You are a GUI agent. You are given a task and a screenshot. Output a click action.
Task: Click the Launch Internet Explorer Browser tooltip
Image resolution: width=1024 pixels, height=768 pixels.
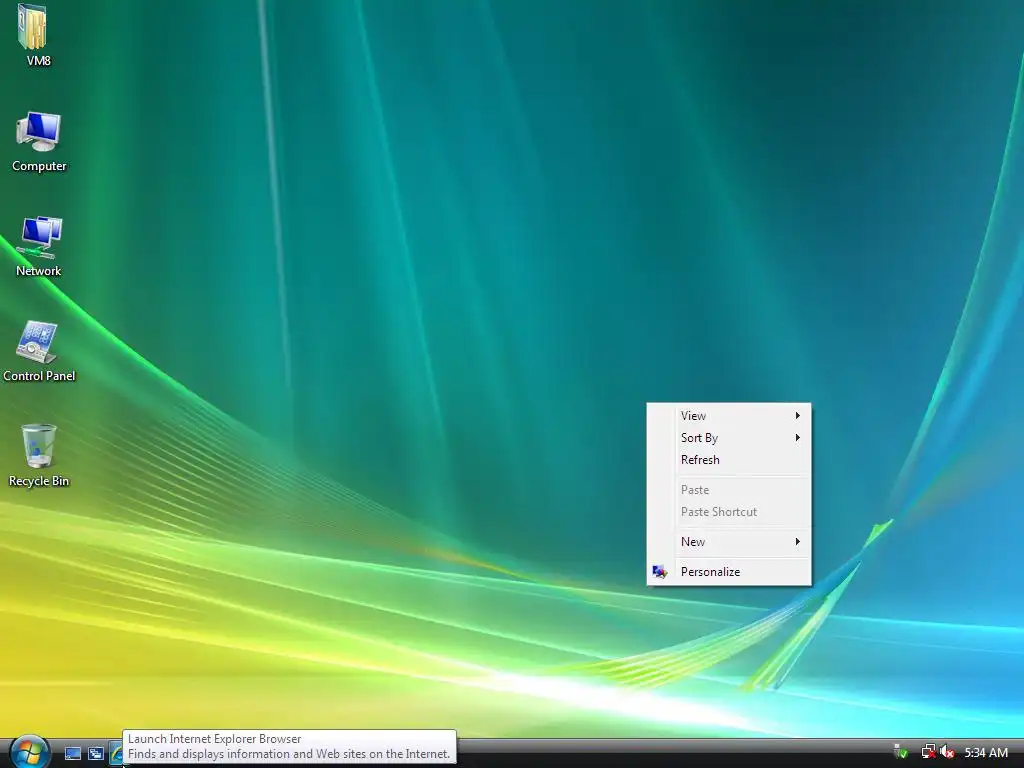pyautogui.click(x=289, y=746)
